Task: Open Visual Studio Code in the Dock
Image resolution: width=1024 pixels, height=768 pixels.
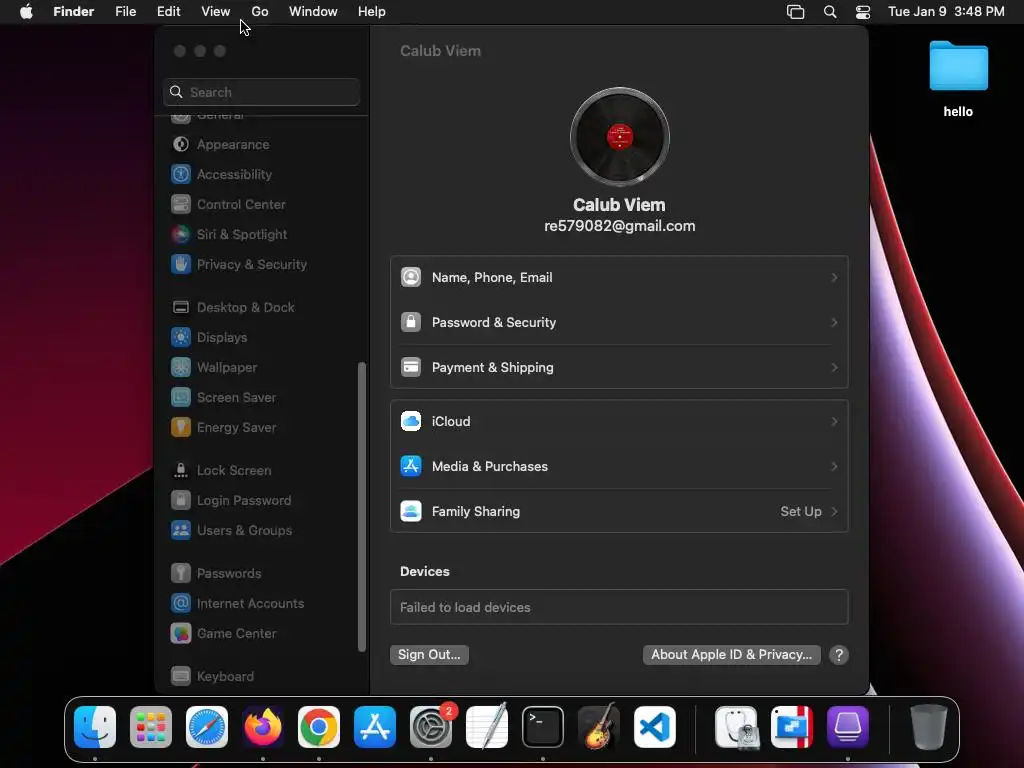Action: pos(654,728)
